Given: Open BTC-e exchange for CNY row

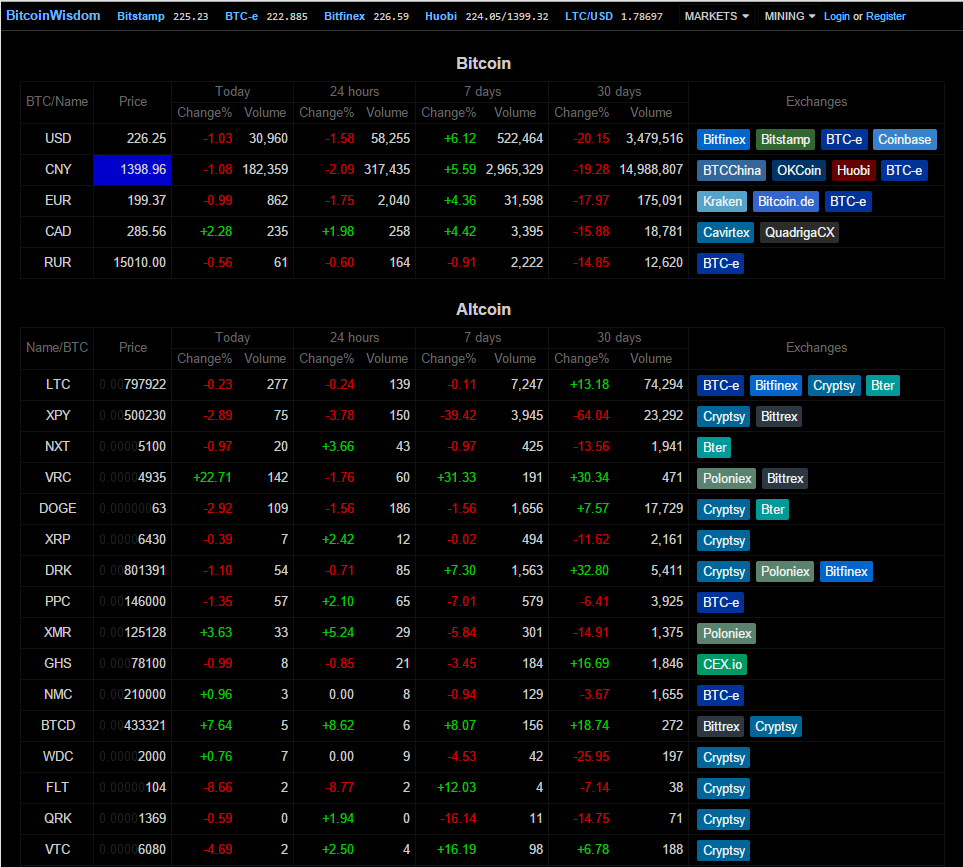Looking at the screenshot, I should 903,170.
